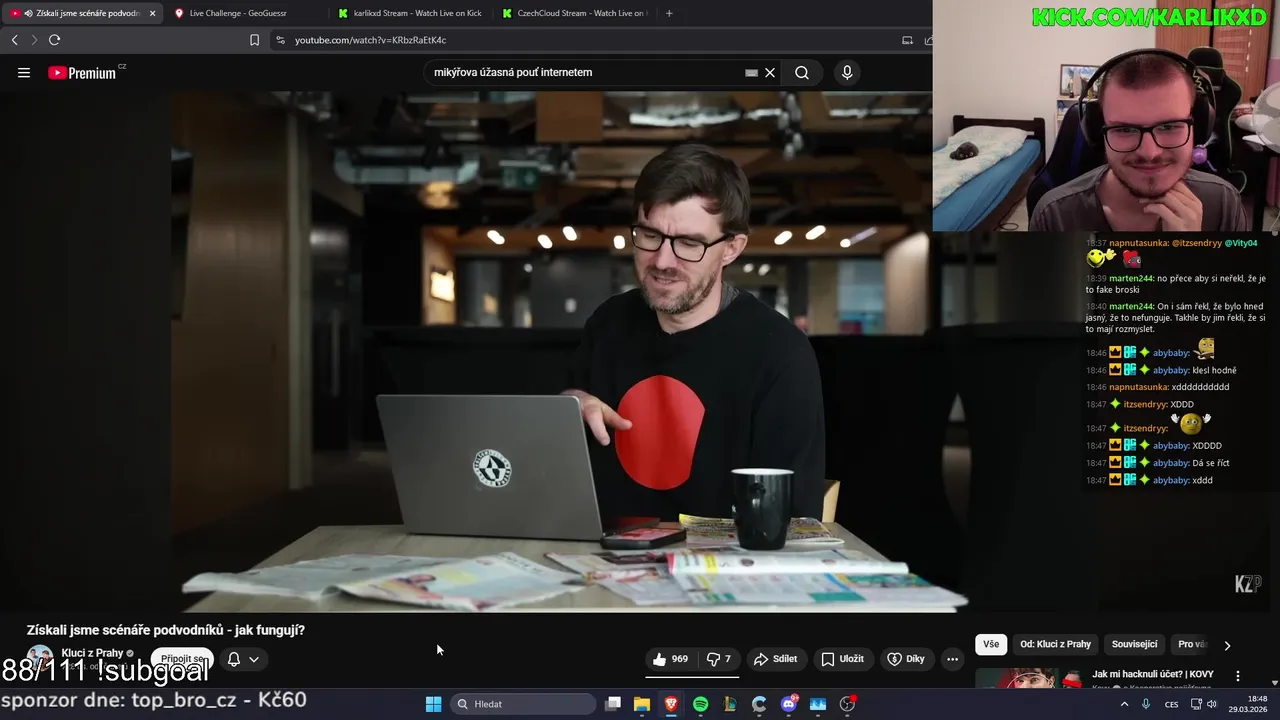Cast or picture-in-picture icon in address bar
Screen dimensions: 1280x720
(x=907, y=40)
